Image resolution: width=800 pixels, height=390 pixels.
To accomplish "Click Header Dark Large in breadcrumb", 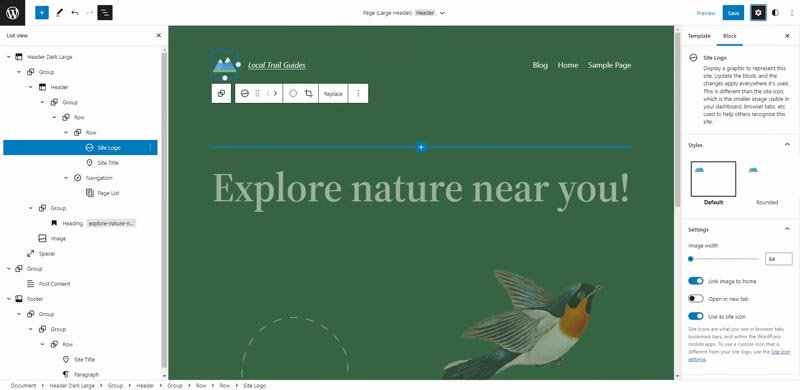I will point(72,385).
